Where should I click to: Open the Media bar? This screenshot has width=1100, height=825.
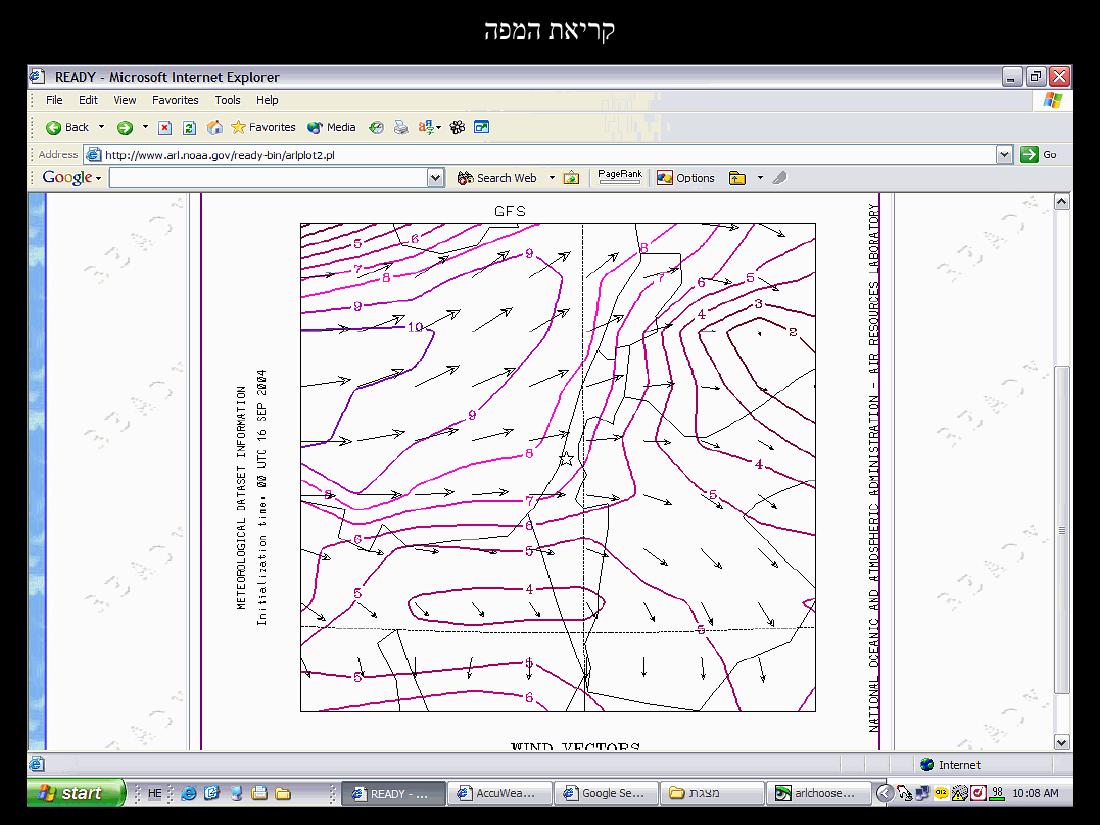tap(332, 128)
